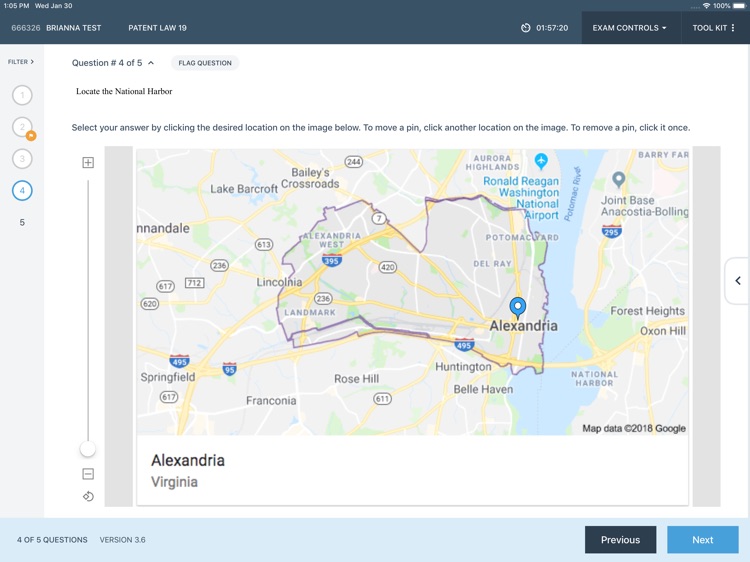
Task: Click the timer value 01:57:20
Action: pos(552,28)
